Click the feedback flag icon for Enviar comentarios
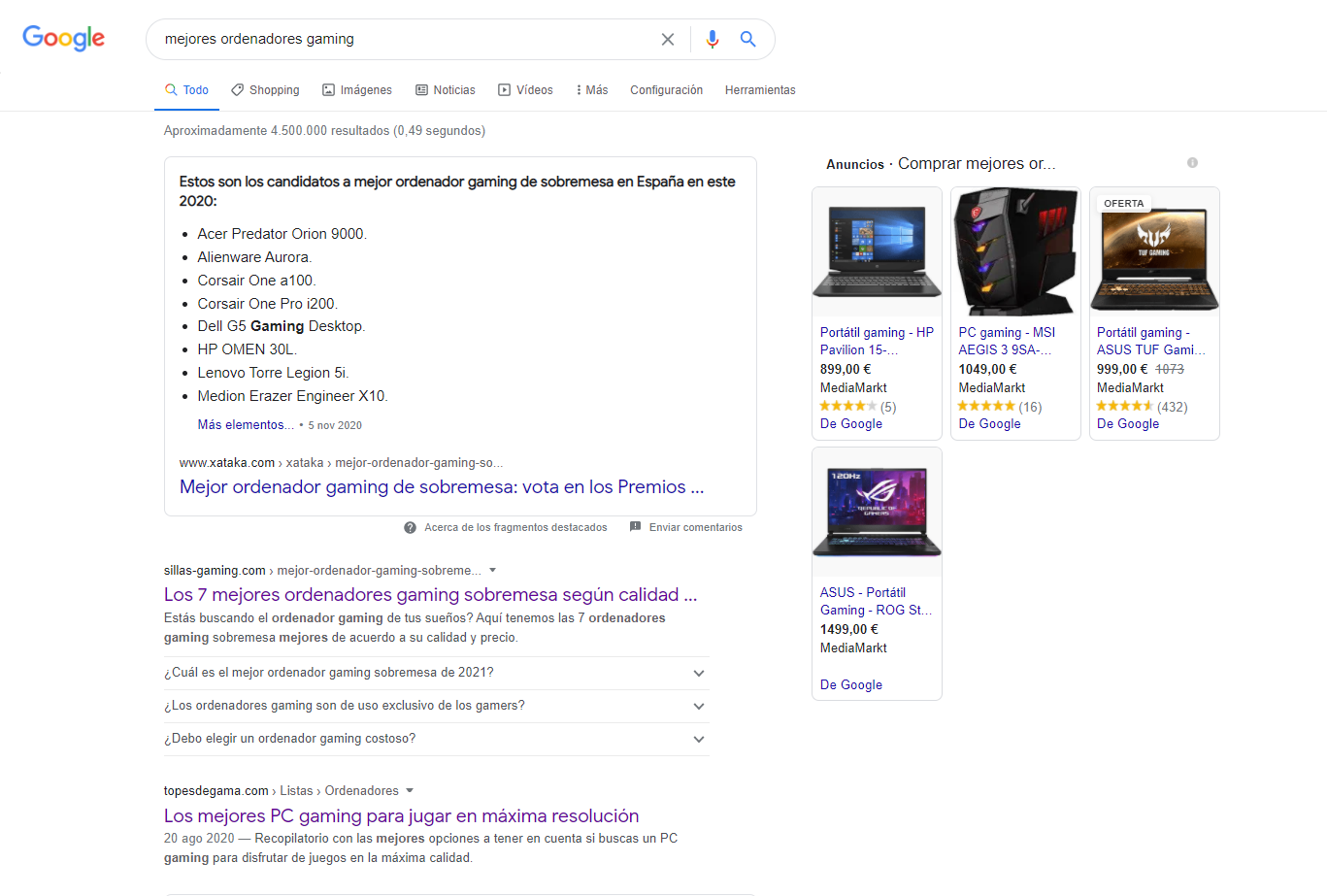This screenshot has width=1327, height=896. point(635,527)
